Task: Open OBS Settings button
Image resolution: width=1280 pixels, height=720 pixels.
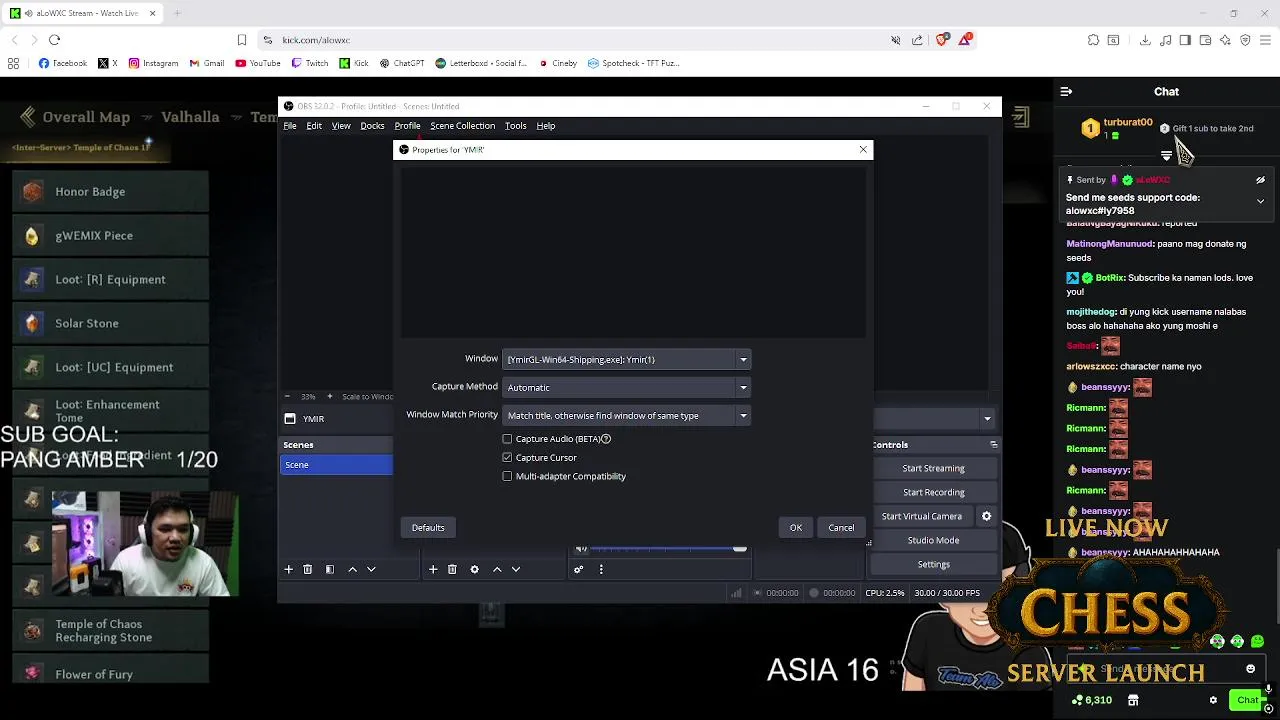Action: pos(933,564)
